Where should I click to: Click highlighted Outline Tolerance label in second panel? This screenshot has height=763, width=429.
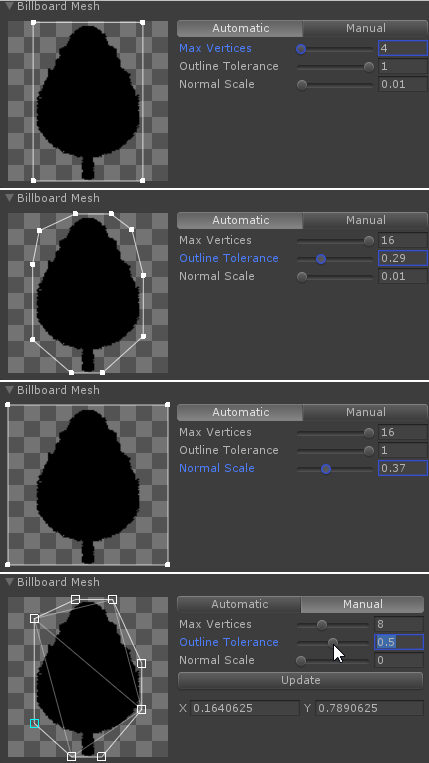coord(229,258)
